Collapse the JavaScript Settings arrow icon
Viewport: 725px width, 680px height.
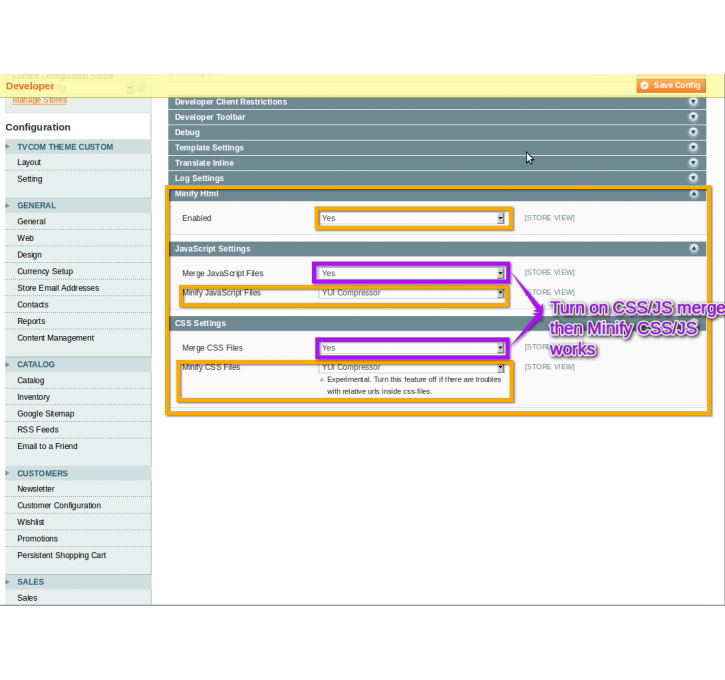click(693, 249)
